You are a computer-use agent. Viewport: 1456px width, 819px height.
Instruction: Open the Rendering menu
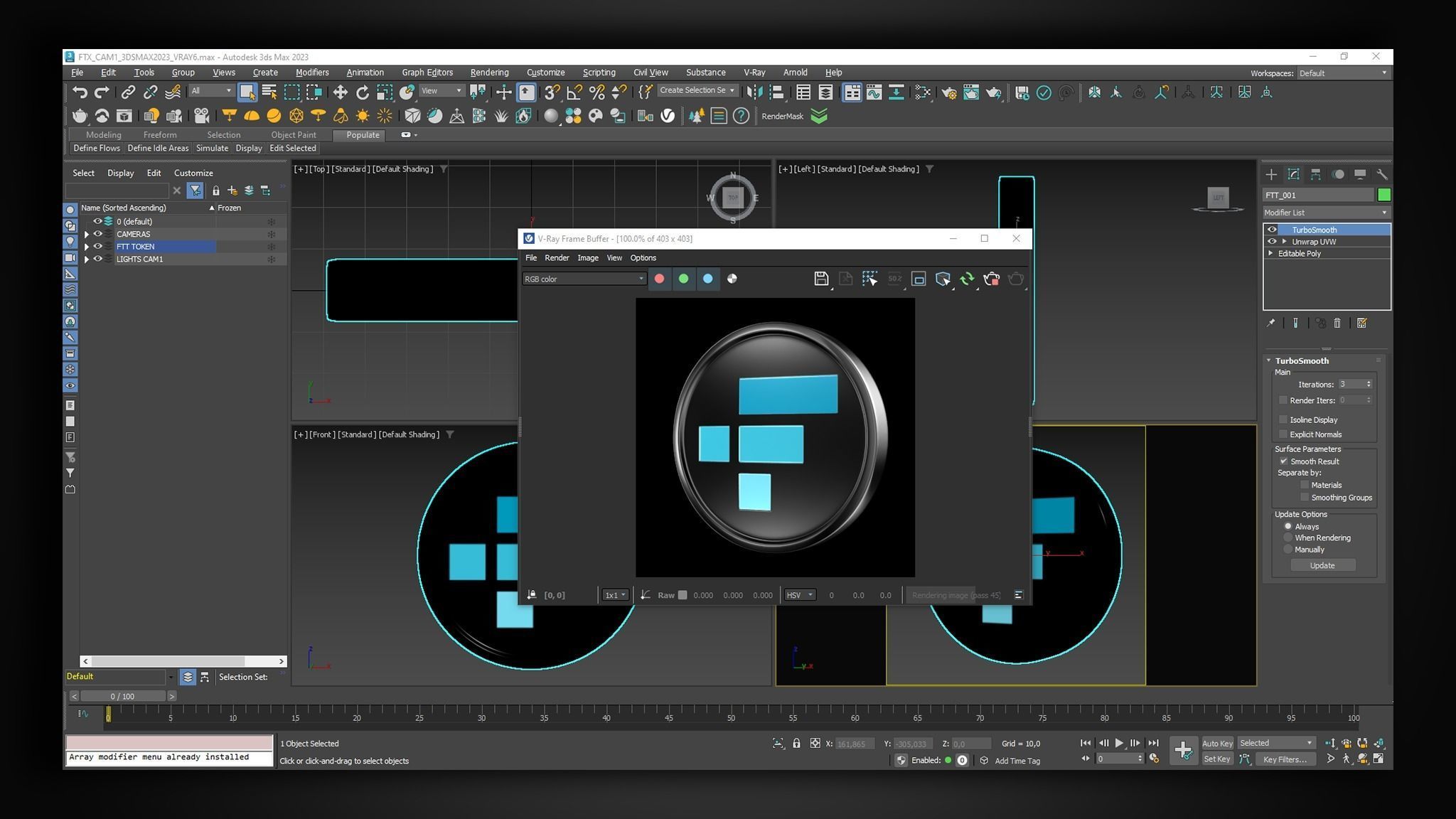pyautogui.click(x=489, y=73)
